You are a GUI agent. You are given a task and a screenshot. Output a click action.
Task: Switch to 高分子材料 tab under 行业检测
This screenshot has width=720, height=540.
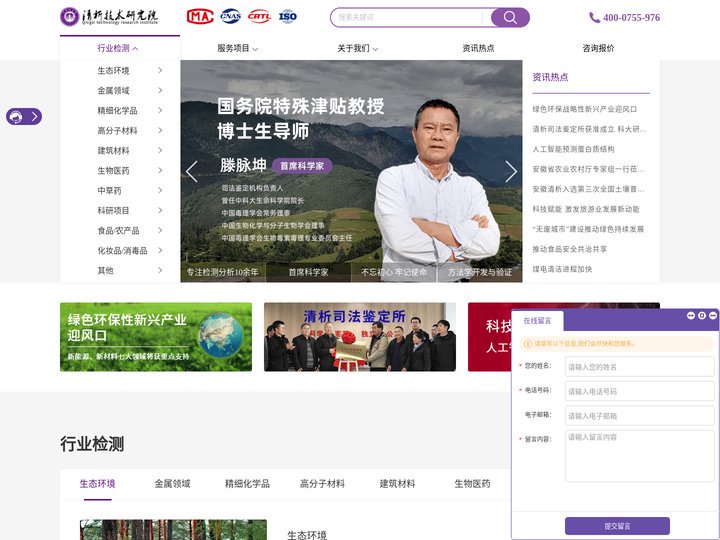click(x=322, y=484)
